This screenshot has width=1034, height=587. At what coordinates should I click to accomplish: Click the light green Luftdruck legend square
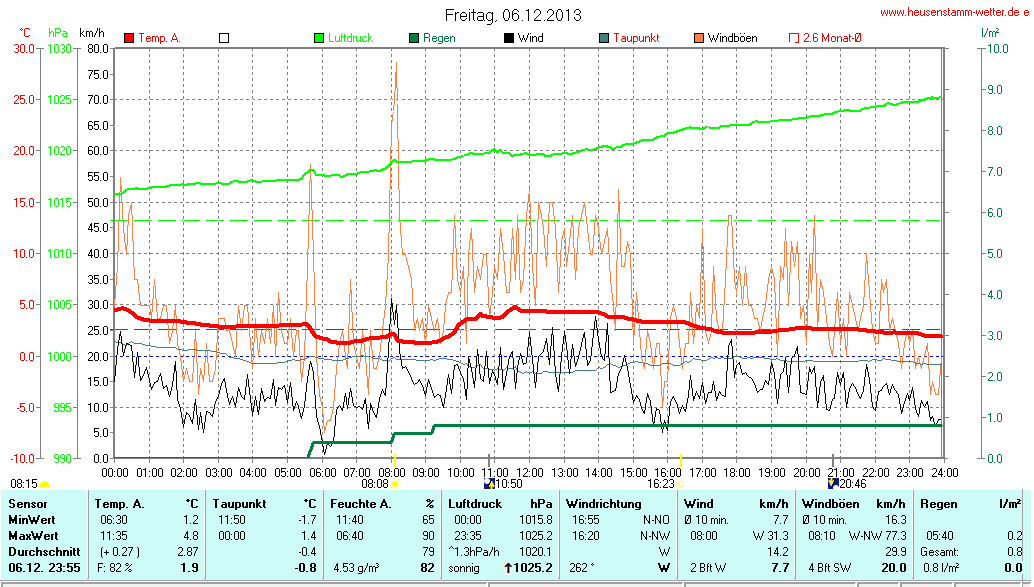pyautogui.click(x=319, y=38)
